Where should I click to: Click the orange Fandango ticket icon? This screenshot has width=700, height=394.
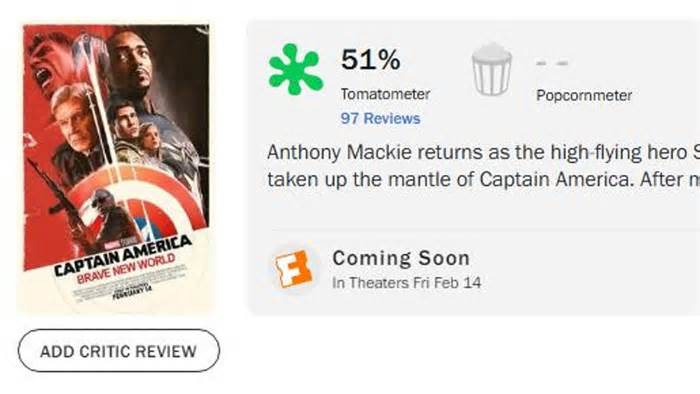[293, 269]
